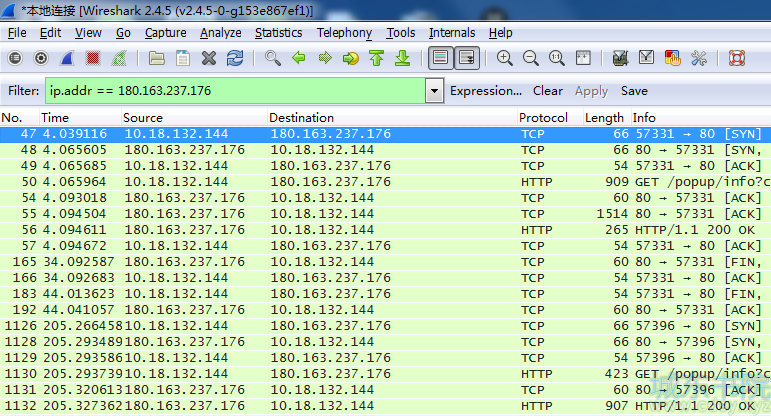Select packet 1126 row
771x416 pixels.
pos(386,326)
